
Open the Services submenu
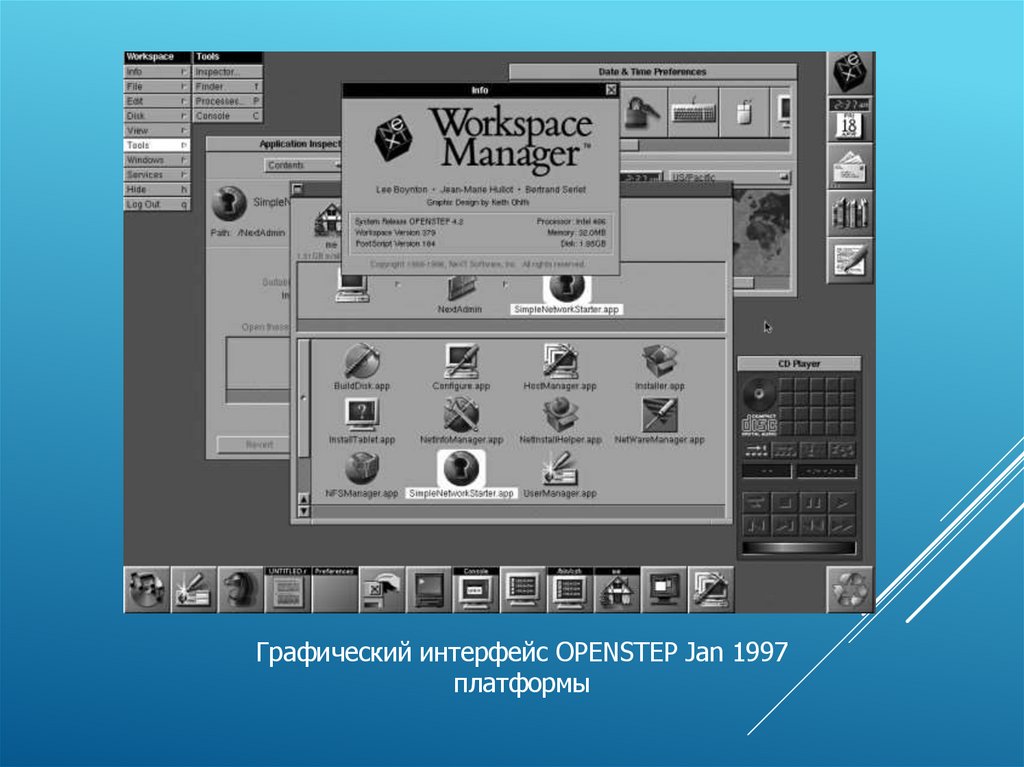point(157,174)
